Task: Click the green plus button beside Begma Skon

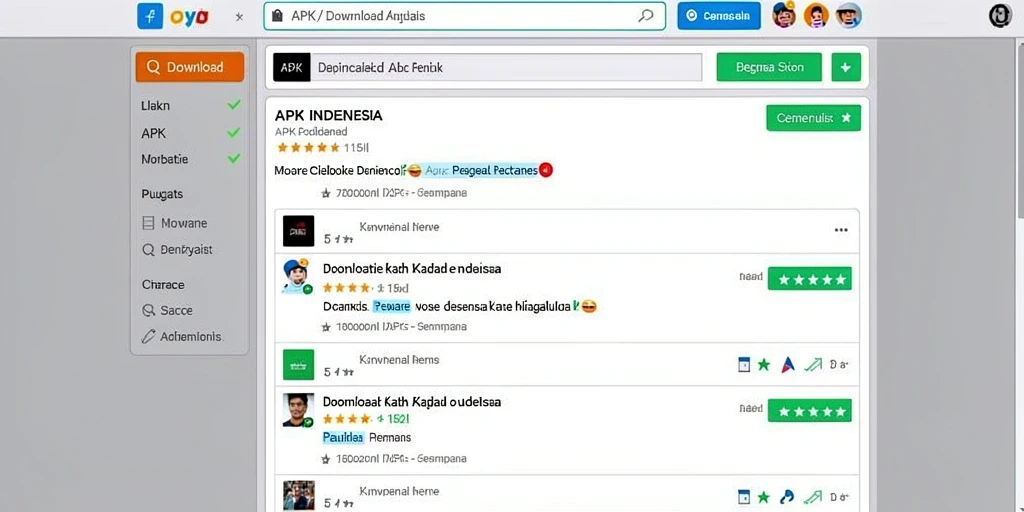Action: (846, 67)
